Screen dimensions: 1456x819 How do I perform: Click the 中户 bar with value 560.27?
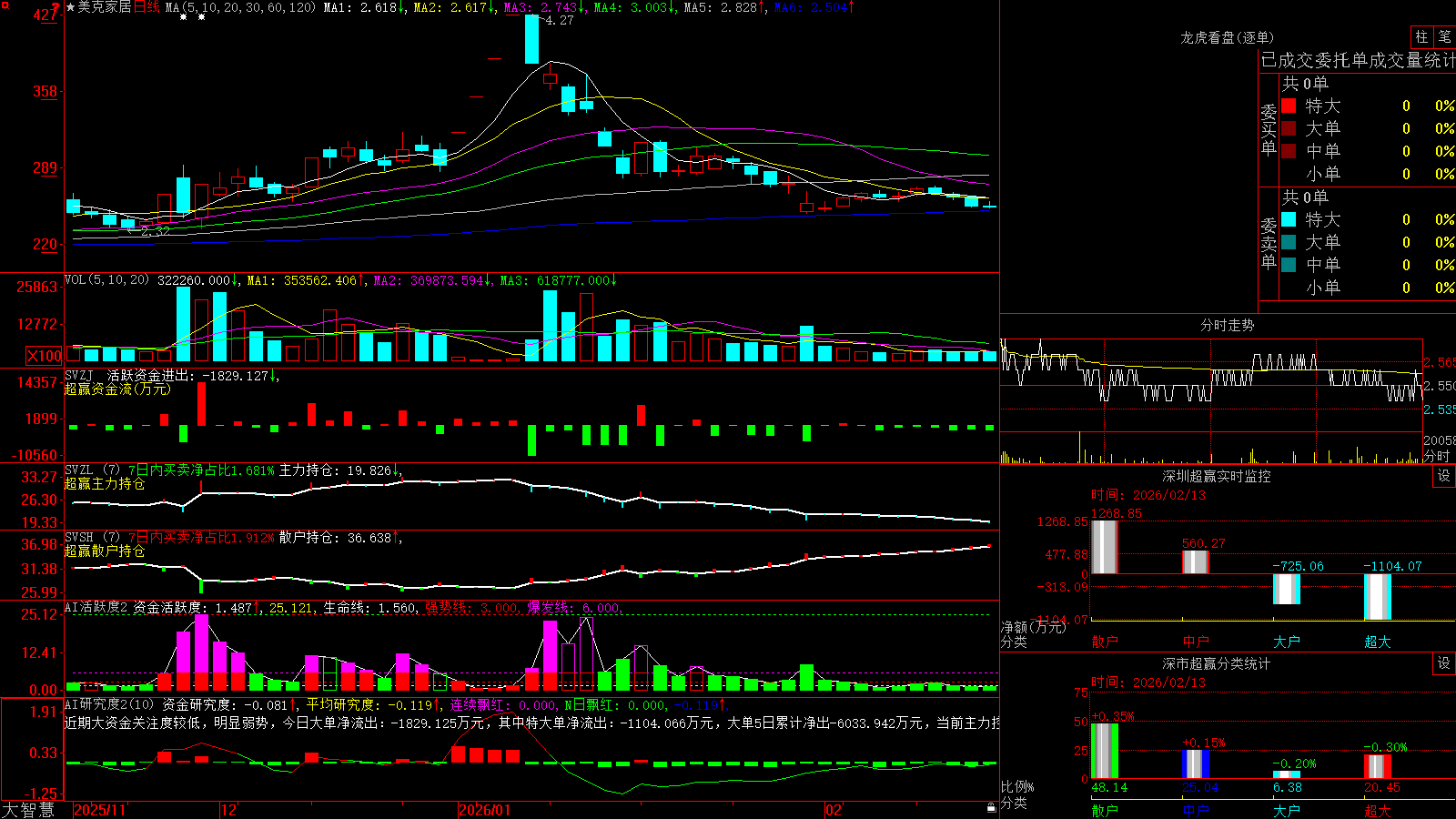click(x=1195, y=561)
